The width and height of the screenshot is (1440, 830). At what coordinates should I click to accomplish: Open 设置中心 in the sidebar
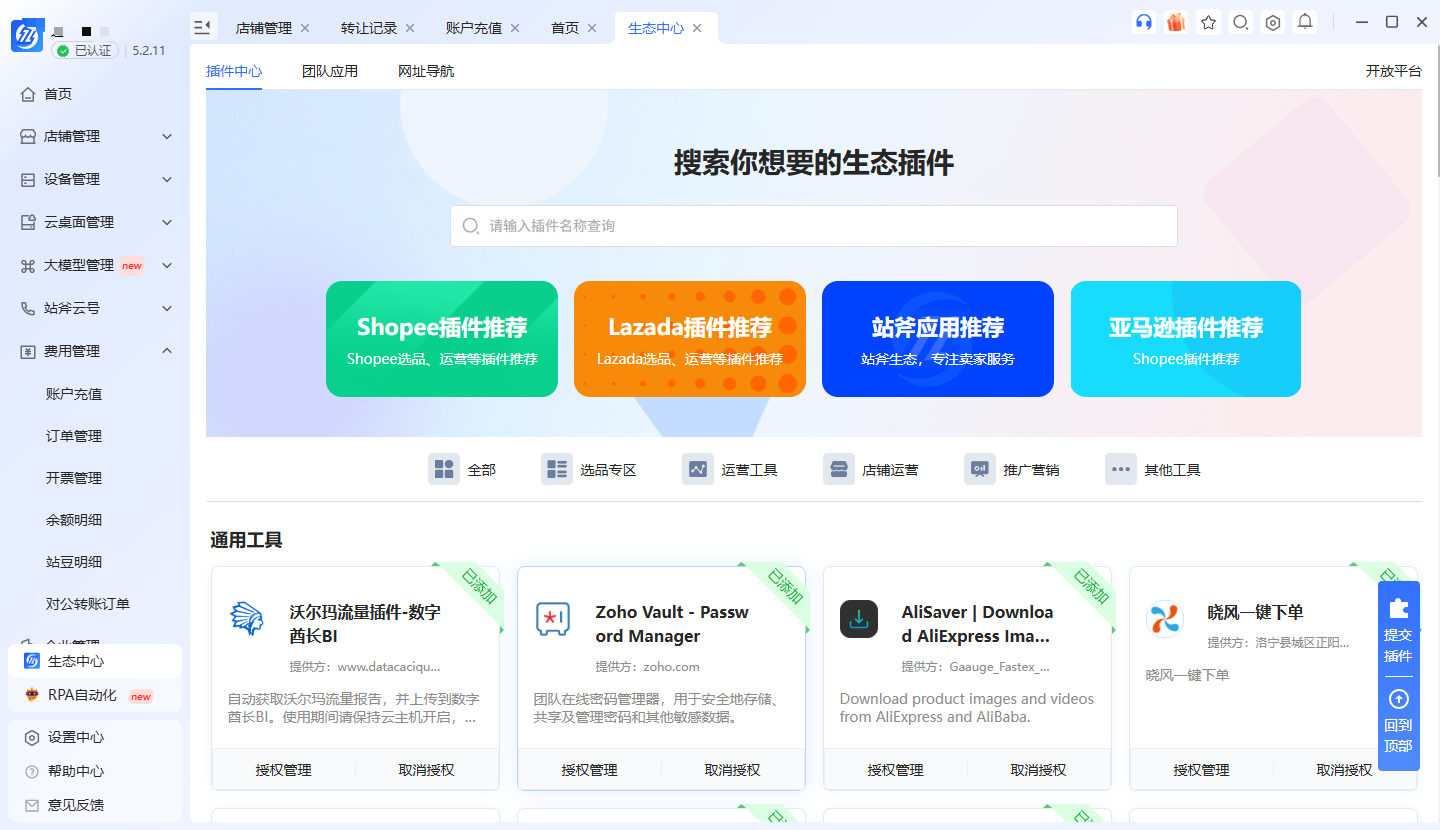[x=95, y=737]
